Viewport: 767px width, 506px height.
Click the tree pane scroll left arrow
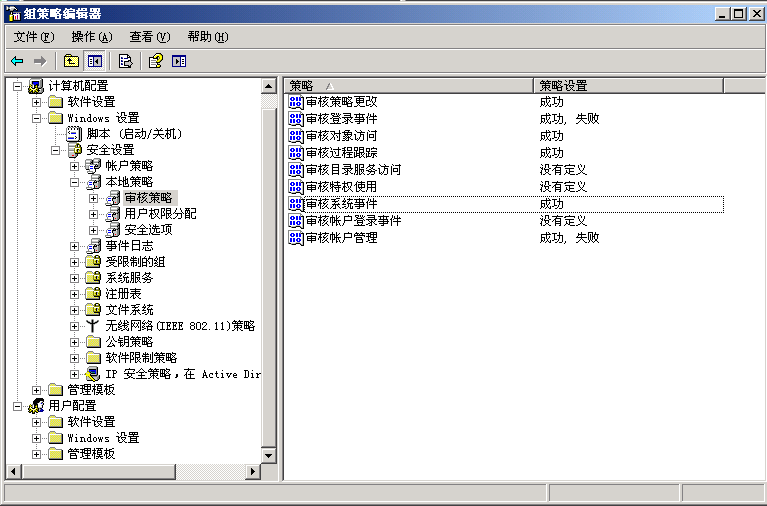point(13,471)
